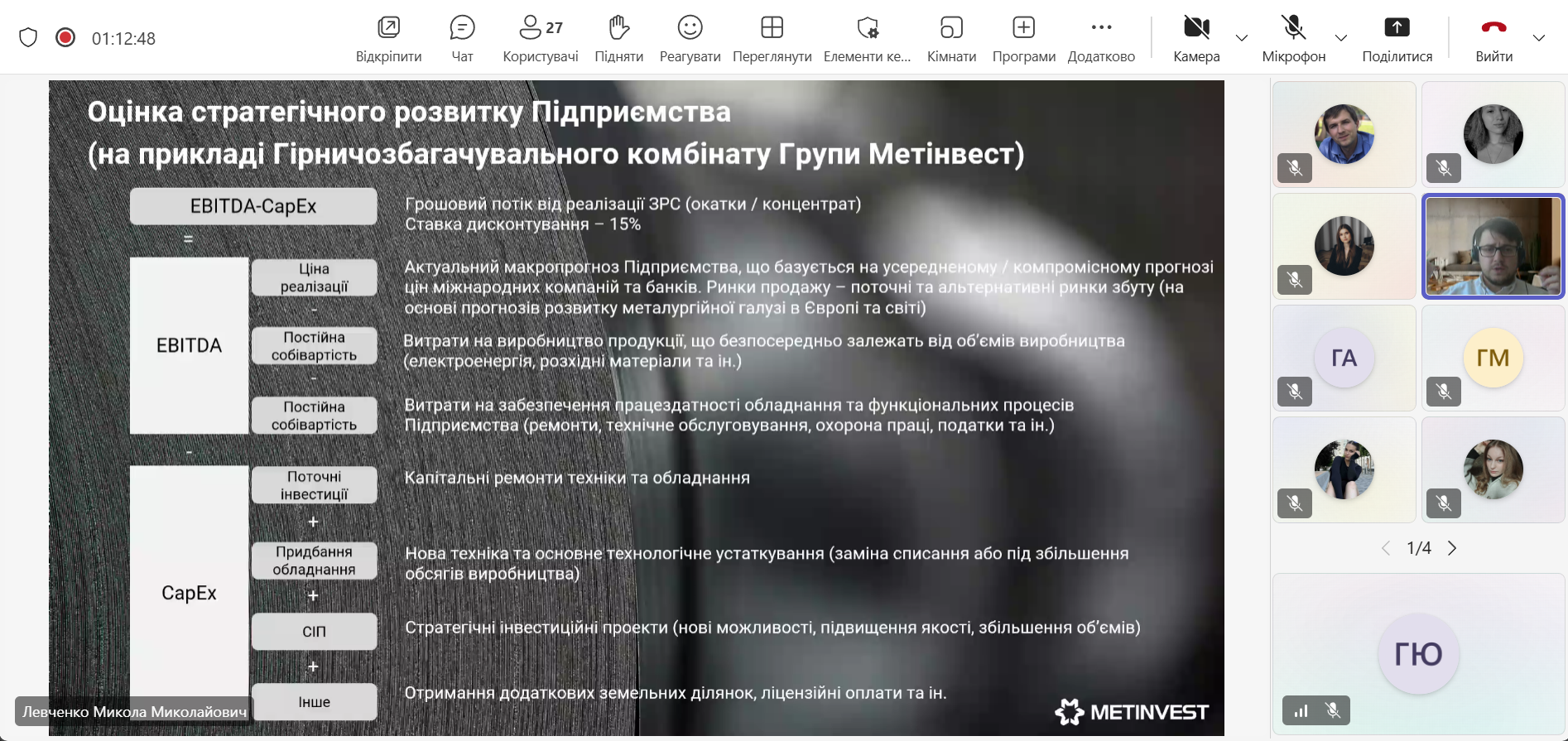The image size is (1568, 741).
Task: Expand the camera options arrow
Action: 1242,38
